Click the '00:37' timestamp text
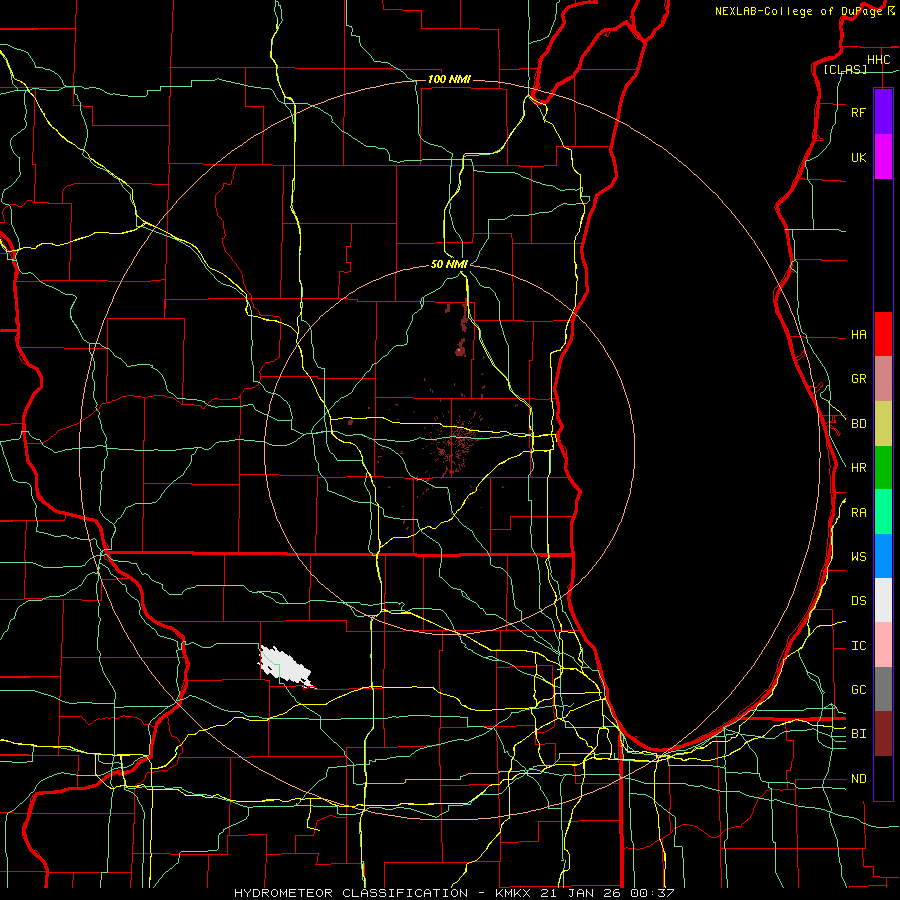 [x=652, y=893]
